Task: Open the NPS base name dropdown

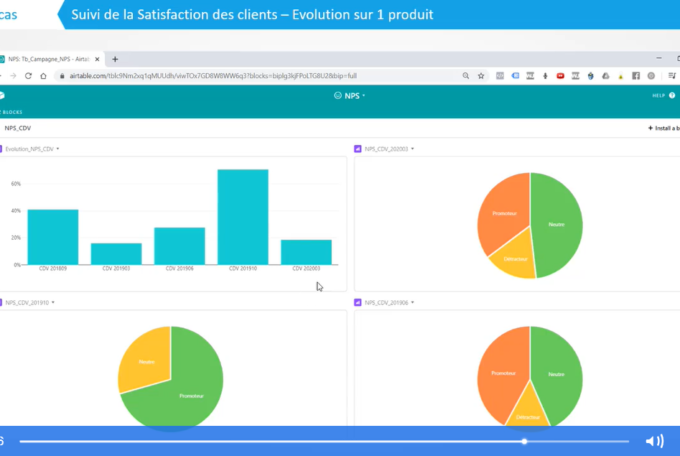Action: coord(363,96)
